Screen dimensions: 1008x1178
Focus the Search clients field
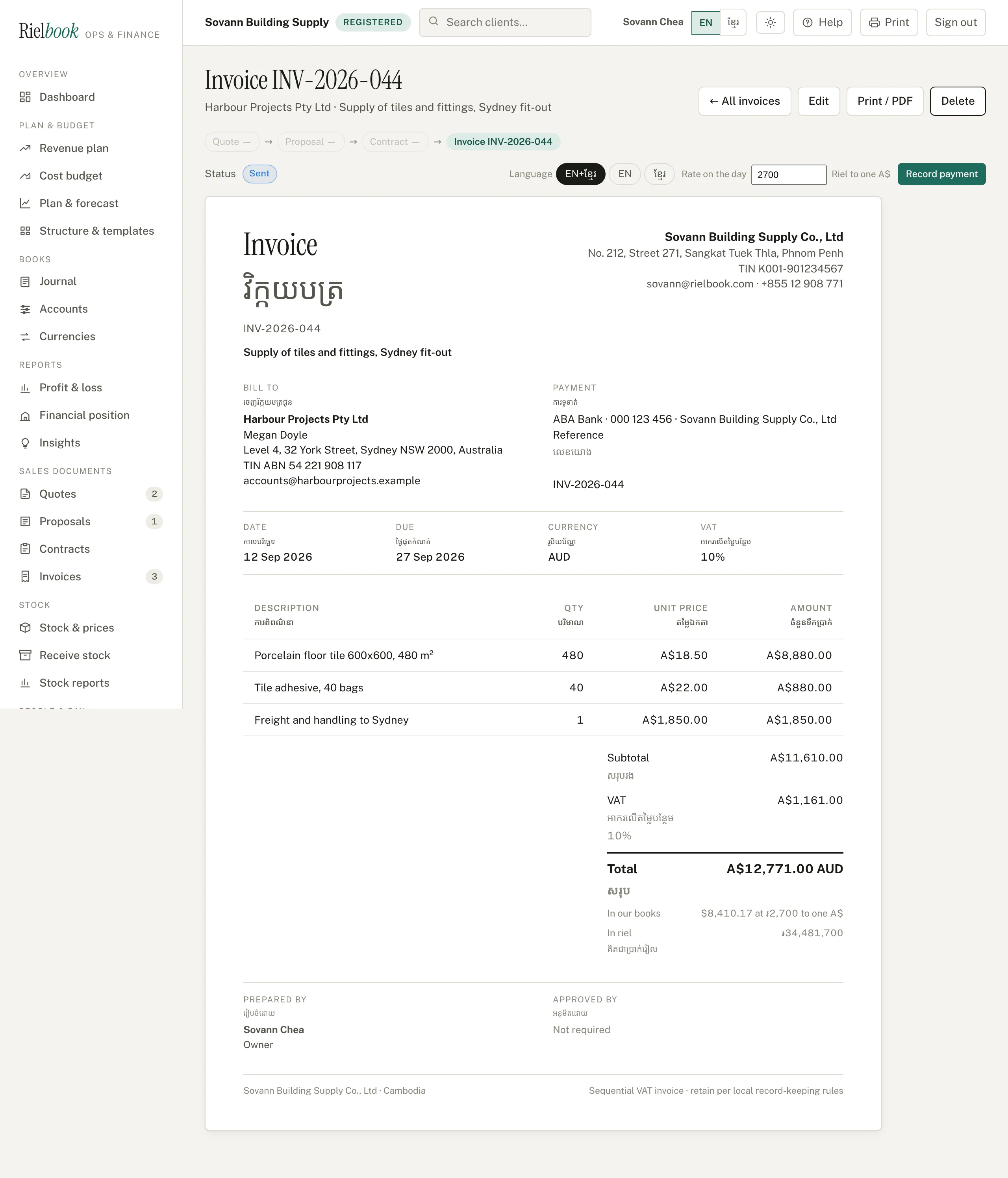coord(505,23)
